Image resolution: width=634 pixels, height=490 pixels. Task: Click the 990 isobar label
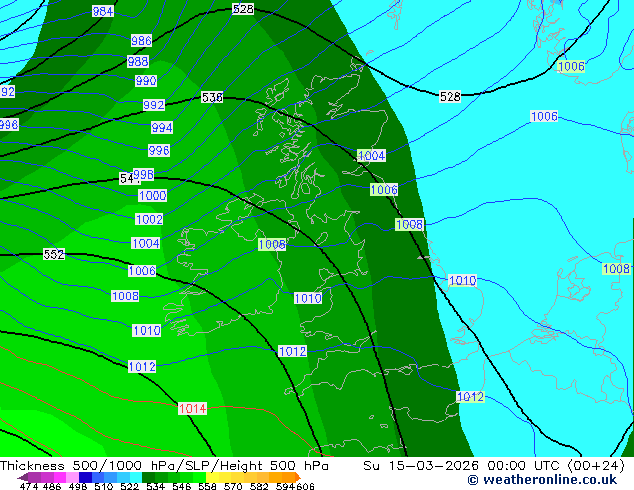146,80
